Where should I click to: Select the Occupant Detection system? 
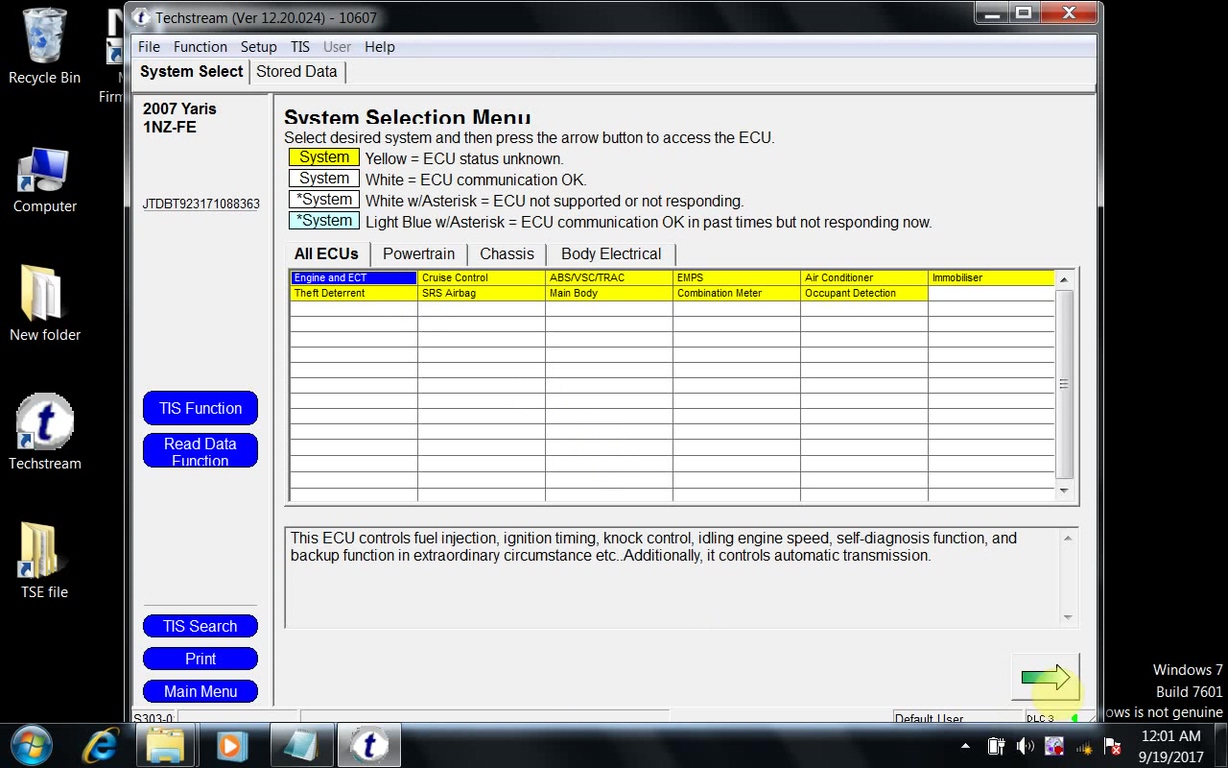[864, 293]
